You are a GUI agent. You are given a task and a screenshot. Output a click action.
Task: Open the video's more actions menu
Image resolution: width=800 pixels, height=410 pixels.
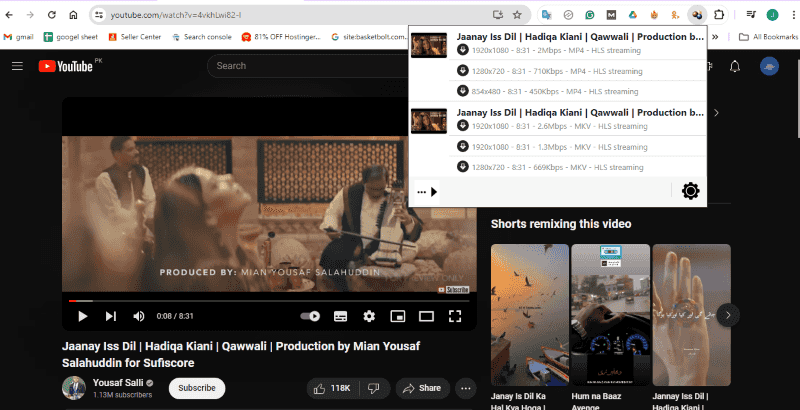pyautogui.click(x=465, y=388)
